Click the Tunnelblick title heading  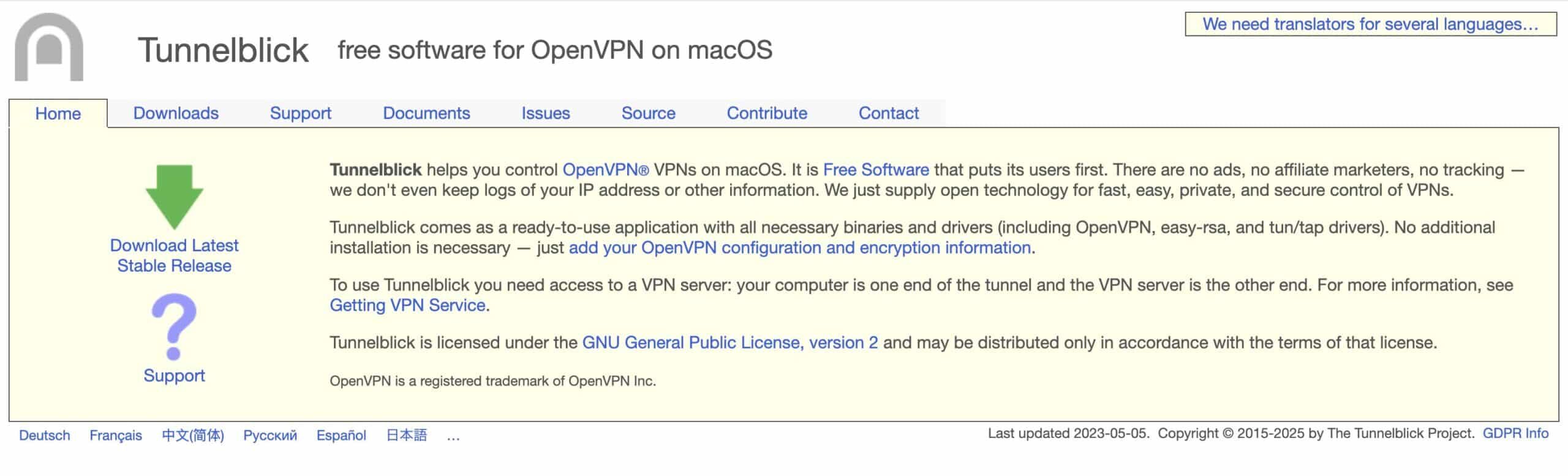223,50
